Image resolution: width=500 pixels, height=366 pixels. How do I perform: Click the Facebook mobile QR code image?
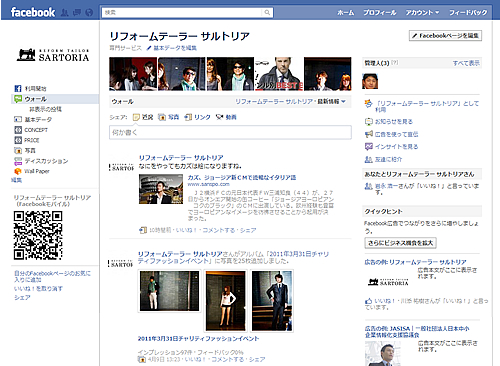coord(38,236)
